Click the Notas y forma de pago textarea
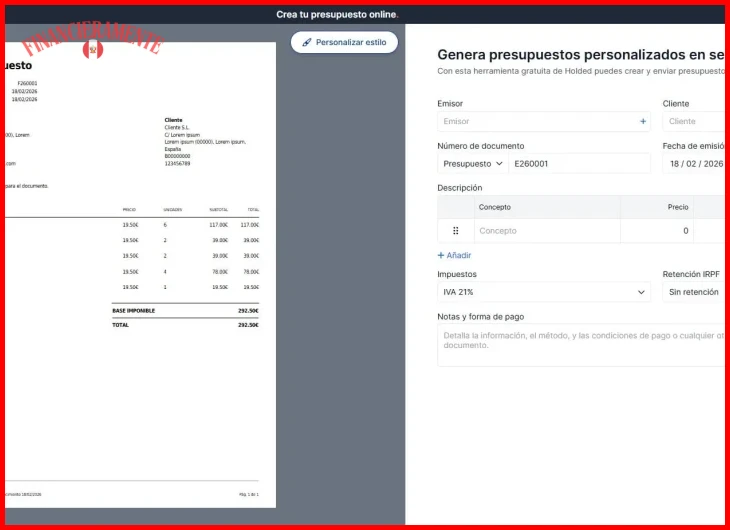The image size is (730, 530). 583,345
